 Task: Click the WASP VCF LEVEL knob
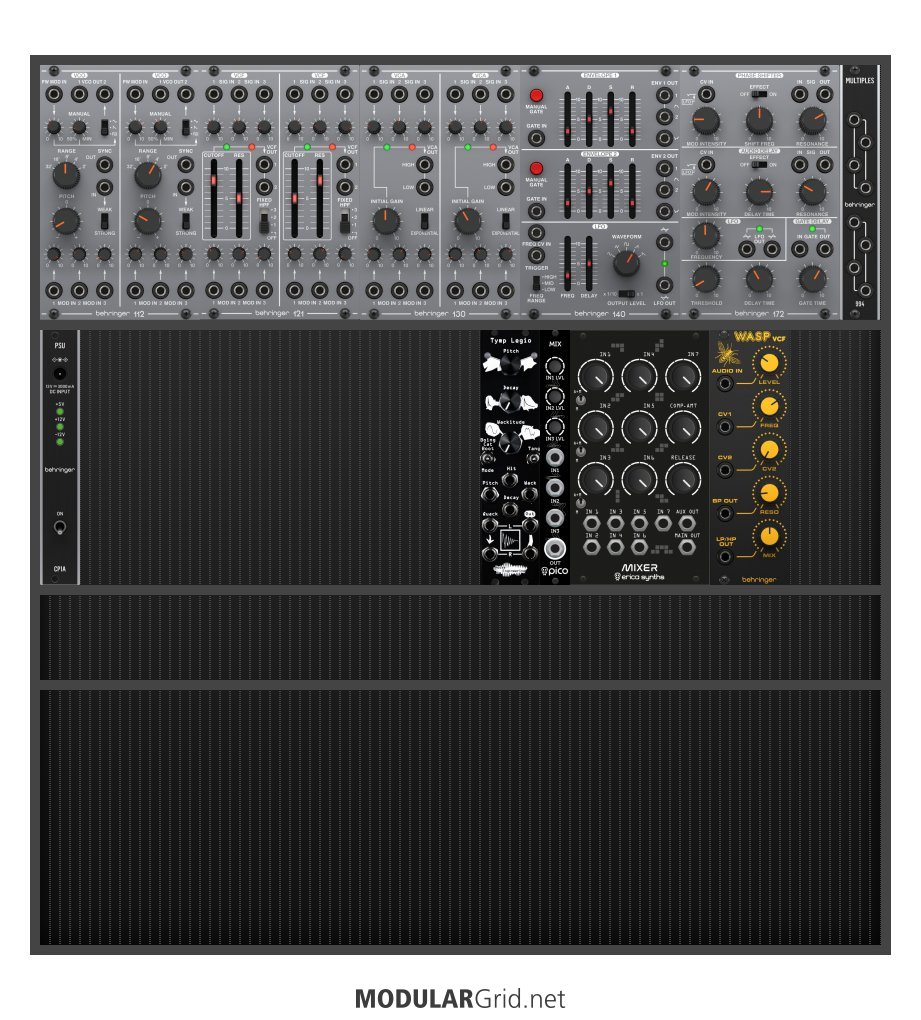coord(769,364)
